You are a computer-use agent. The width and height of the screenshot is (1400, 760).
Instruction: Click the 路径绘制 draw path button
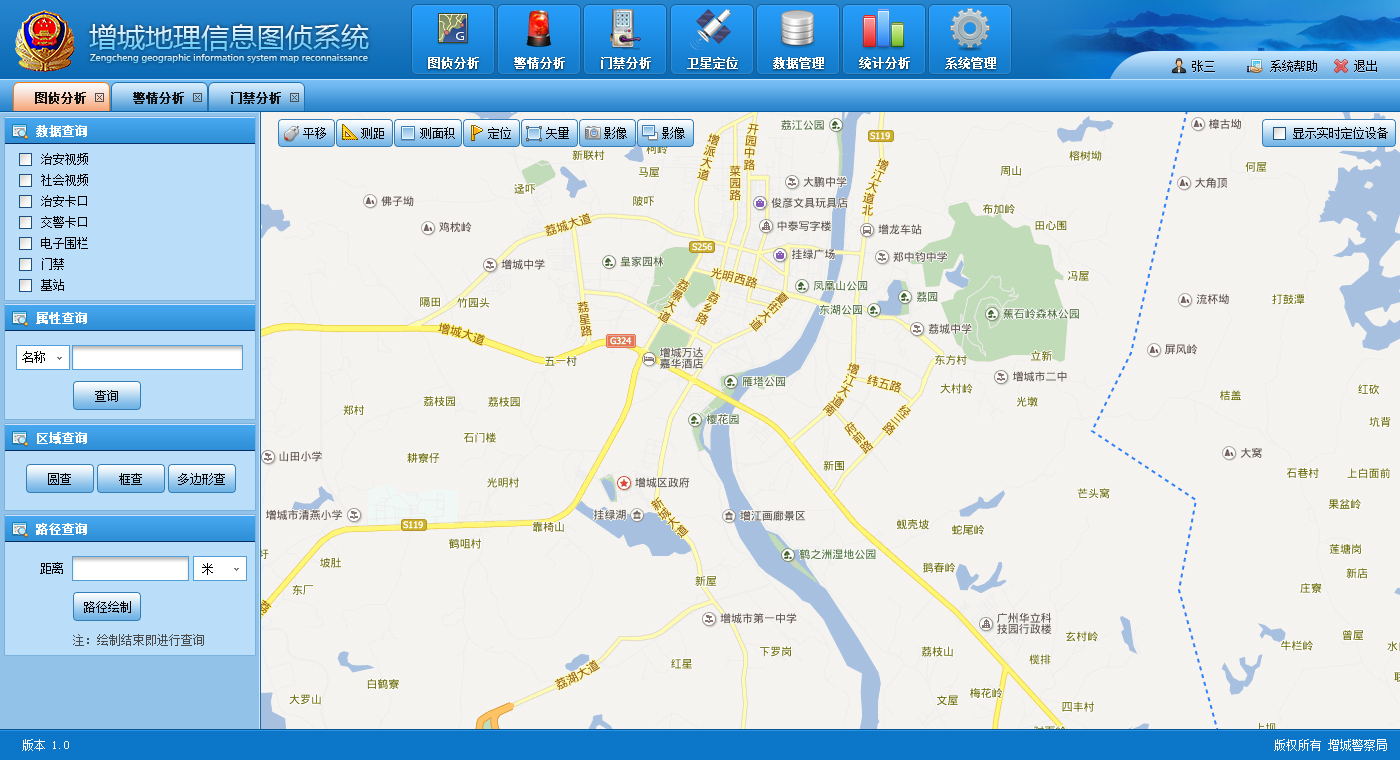[x=107, y=607]
